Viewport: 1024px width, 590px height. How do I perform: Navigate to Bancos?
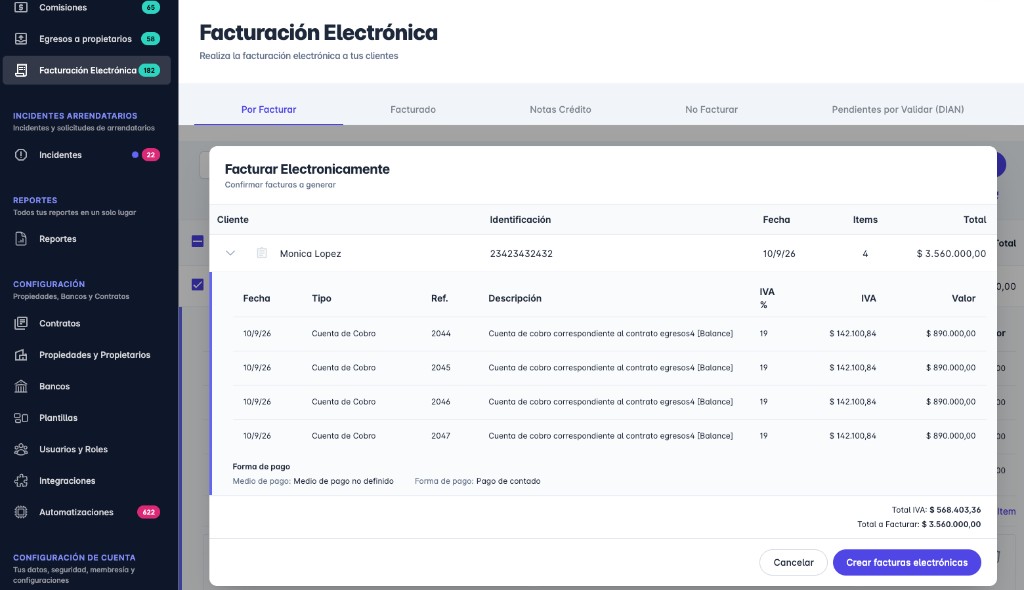click(86, 386)
